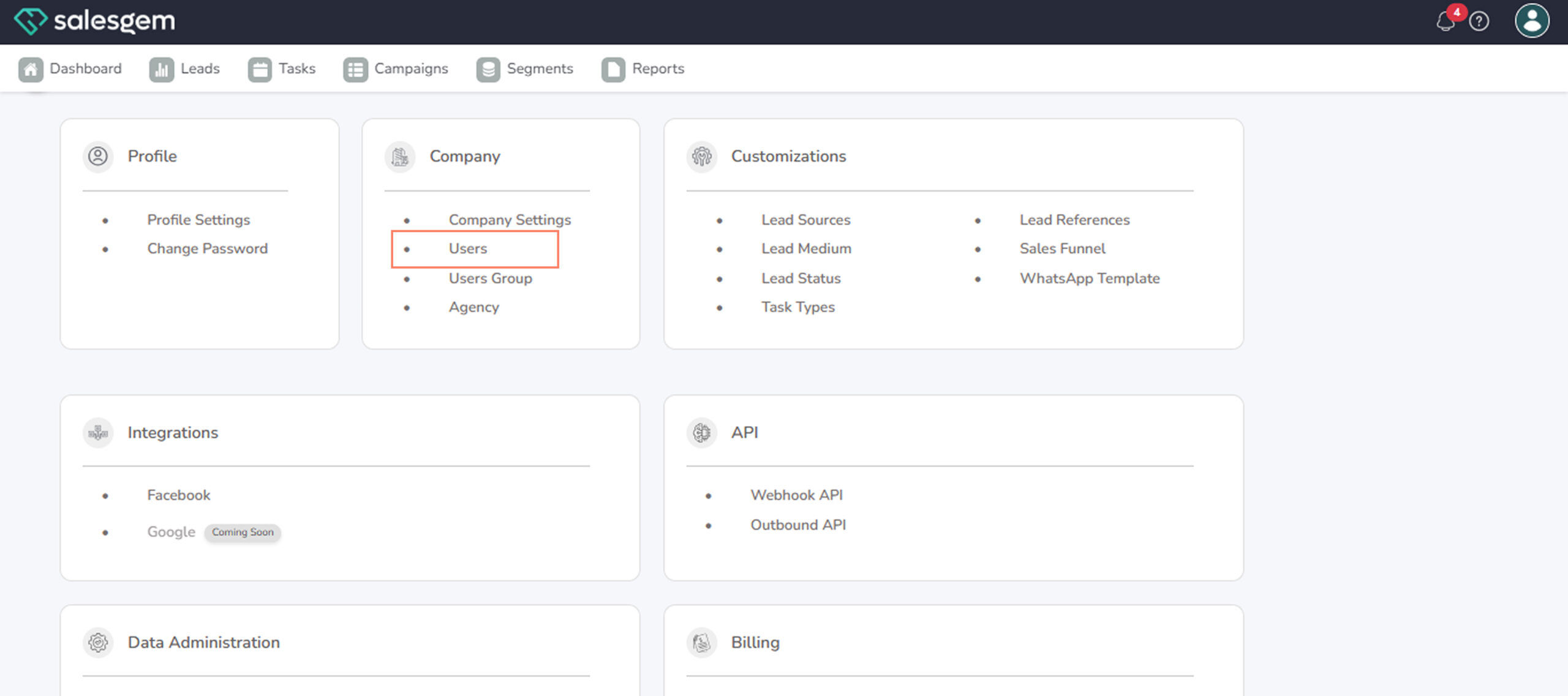Image resolution: width=1568 pixels, height=696 pixels.
Task: Click the notifications bell icon
Action: [x=1445, y=22]
